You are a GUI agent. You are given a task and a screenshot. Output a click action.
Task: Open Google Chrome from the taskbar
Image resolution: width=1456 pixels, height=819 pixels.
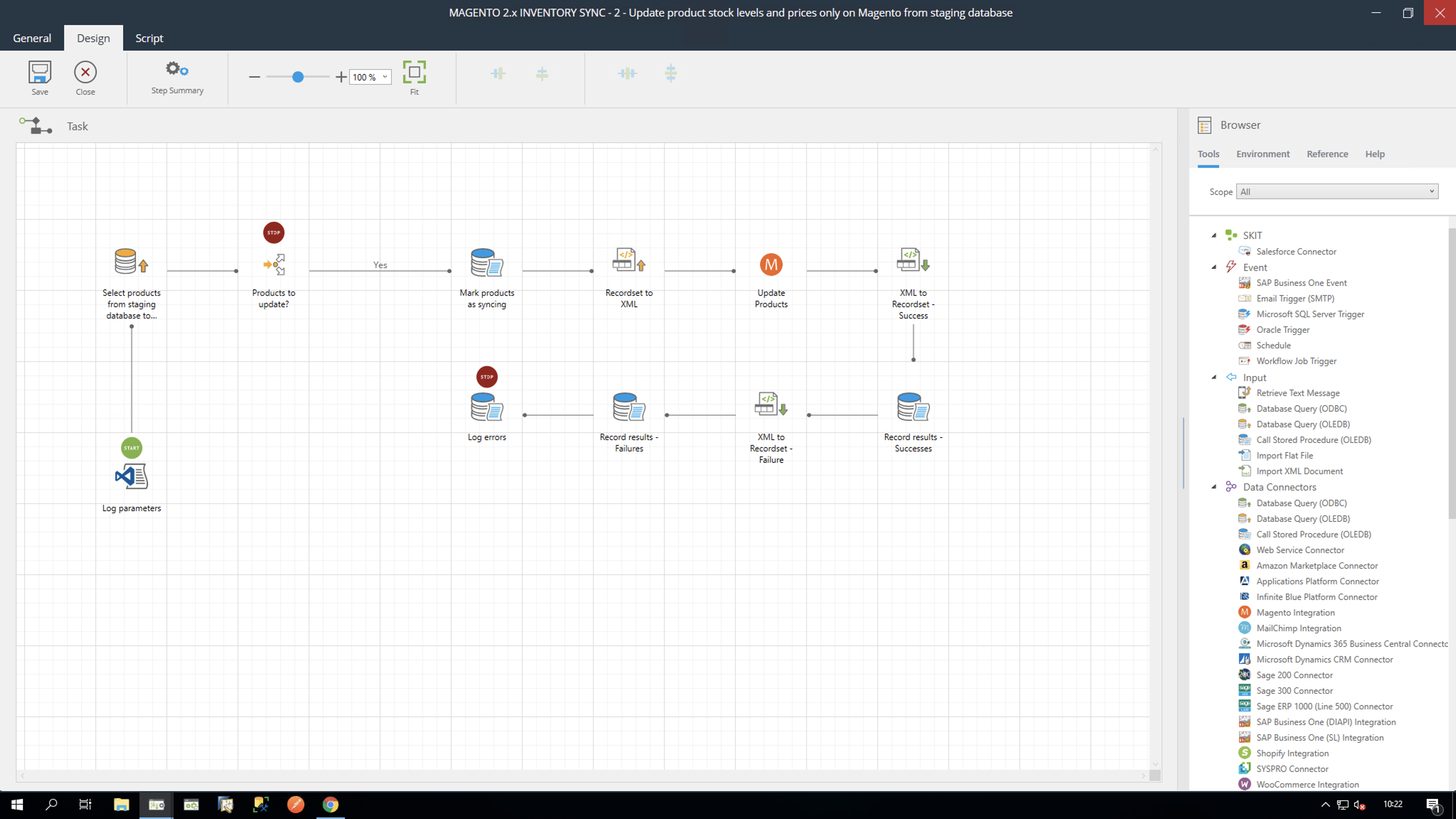[331, 804]
